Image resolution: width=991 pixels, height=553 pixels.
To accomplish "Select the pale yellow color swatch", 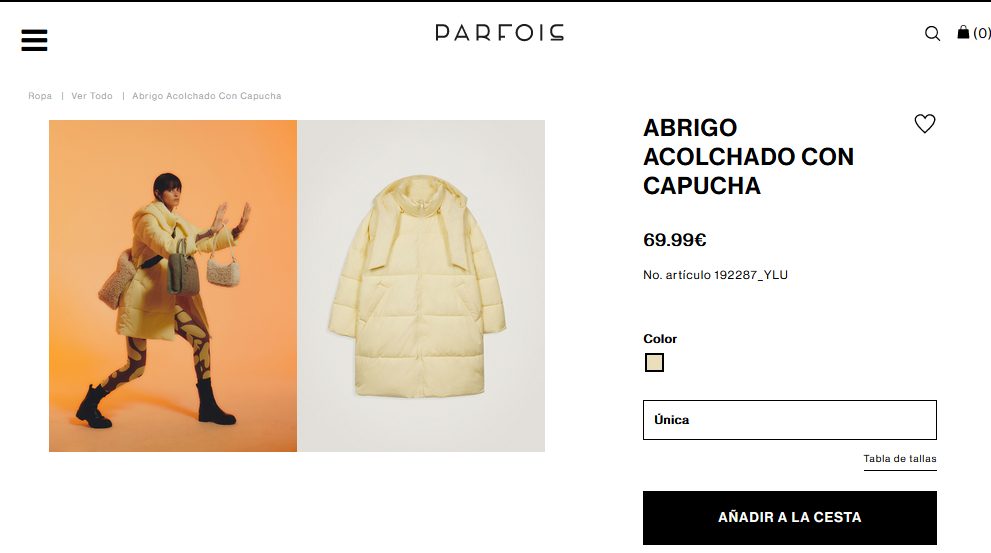I will 654,362.
